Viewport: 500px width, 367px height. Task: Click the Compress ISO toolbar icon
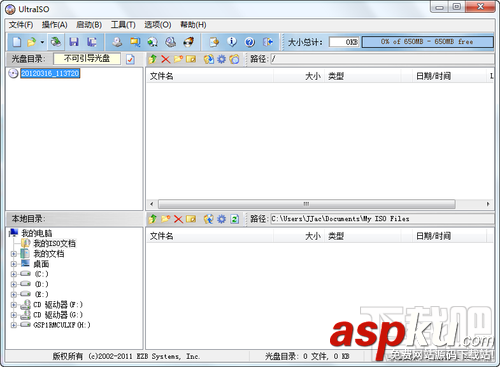point(153,42)
